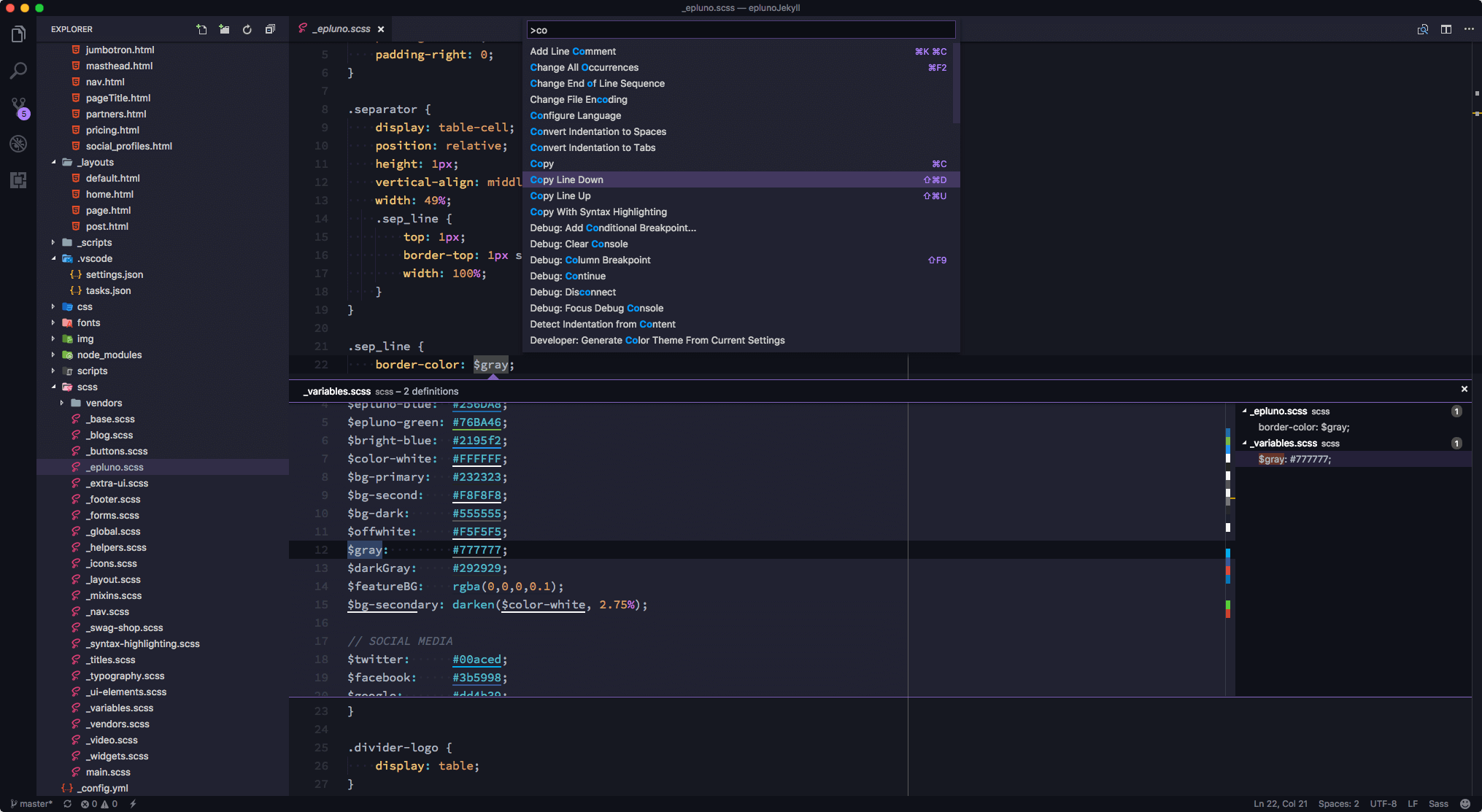Select '$gray: #777777;' peek reference
The image size is (1482, 812).
coord(1294,460)
